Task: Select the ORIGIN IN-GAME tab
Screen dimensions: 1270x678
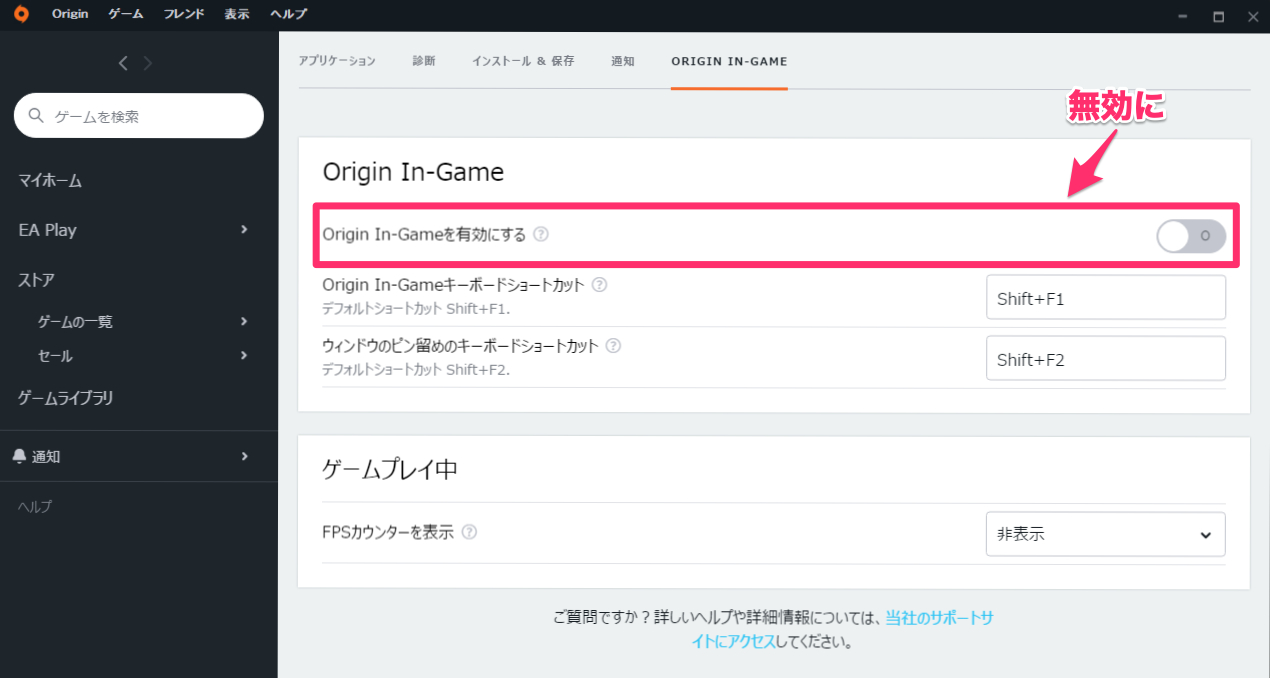Action: (x=729, y=61)
